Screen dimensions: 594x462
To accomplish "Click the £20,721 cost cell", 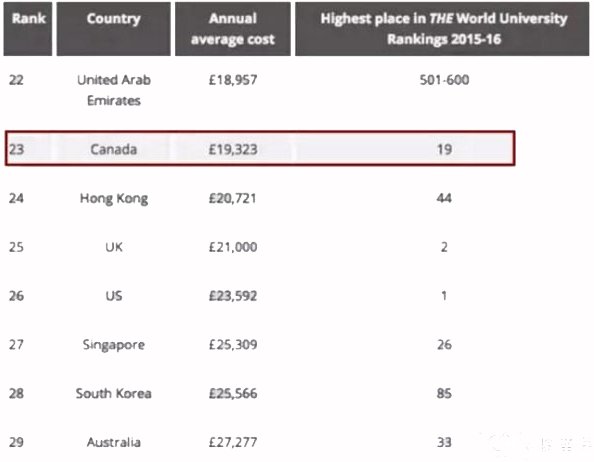I will point(233,198).
